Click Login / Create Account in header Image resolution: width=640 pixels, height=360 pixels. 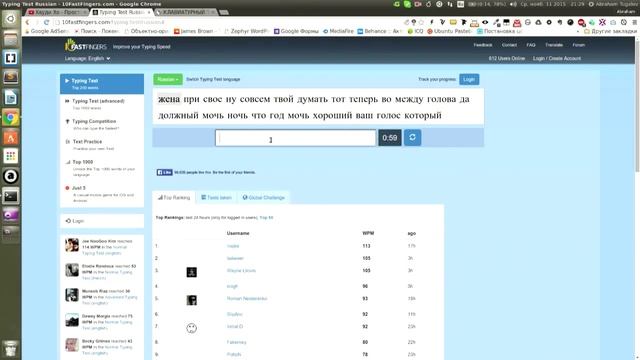pyautogui.click(x=557, y=58)
